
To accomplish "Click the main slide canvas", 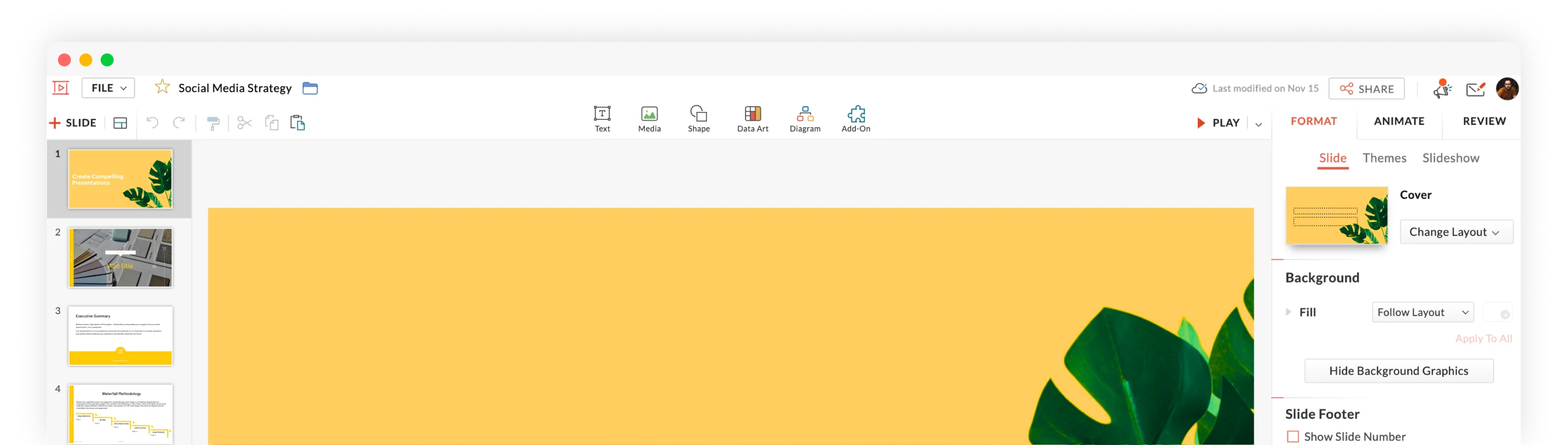I will click(x=730, y=326).
